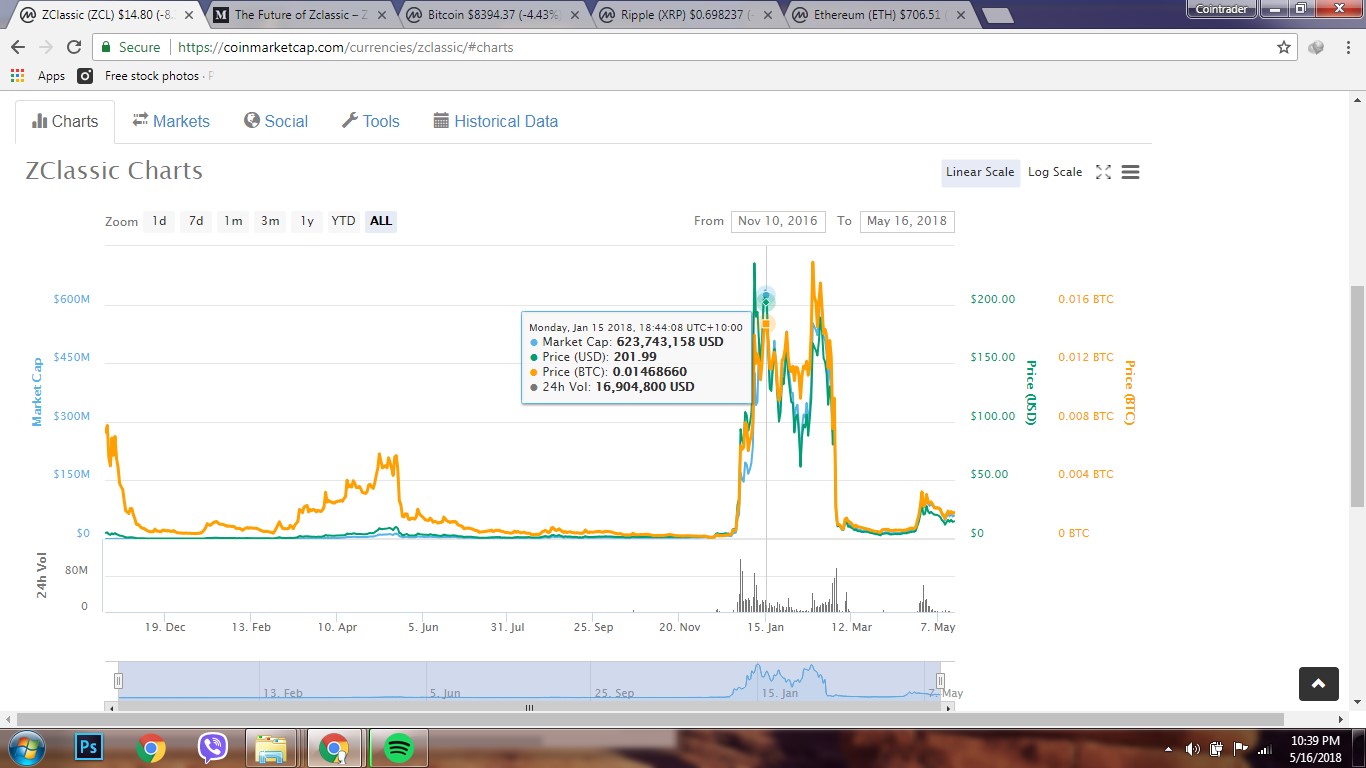This screenshot has width=1366, height=768.
Task: Set chart zoom to 1m
Action: pos(233,221)
